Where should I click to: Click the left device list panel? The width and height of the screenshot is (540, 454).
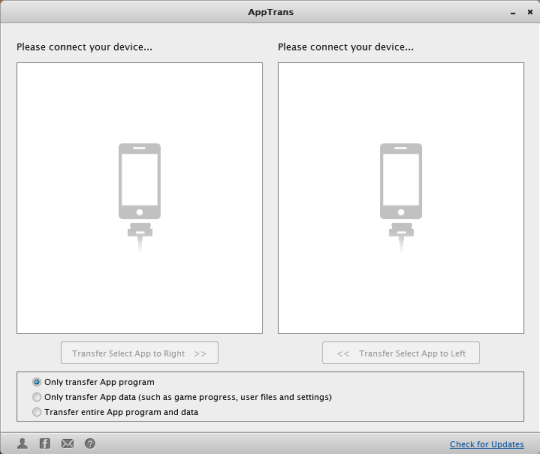tap(139, 198)
